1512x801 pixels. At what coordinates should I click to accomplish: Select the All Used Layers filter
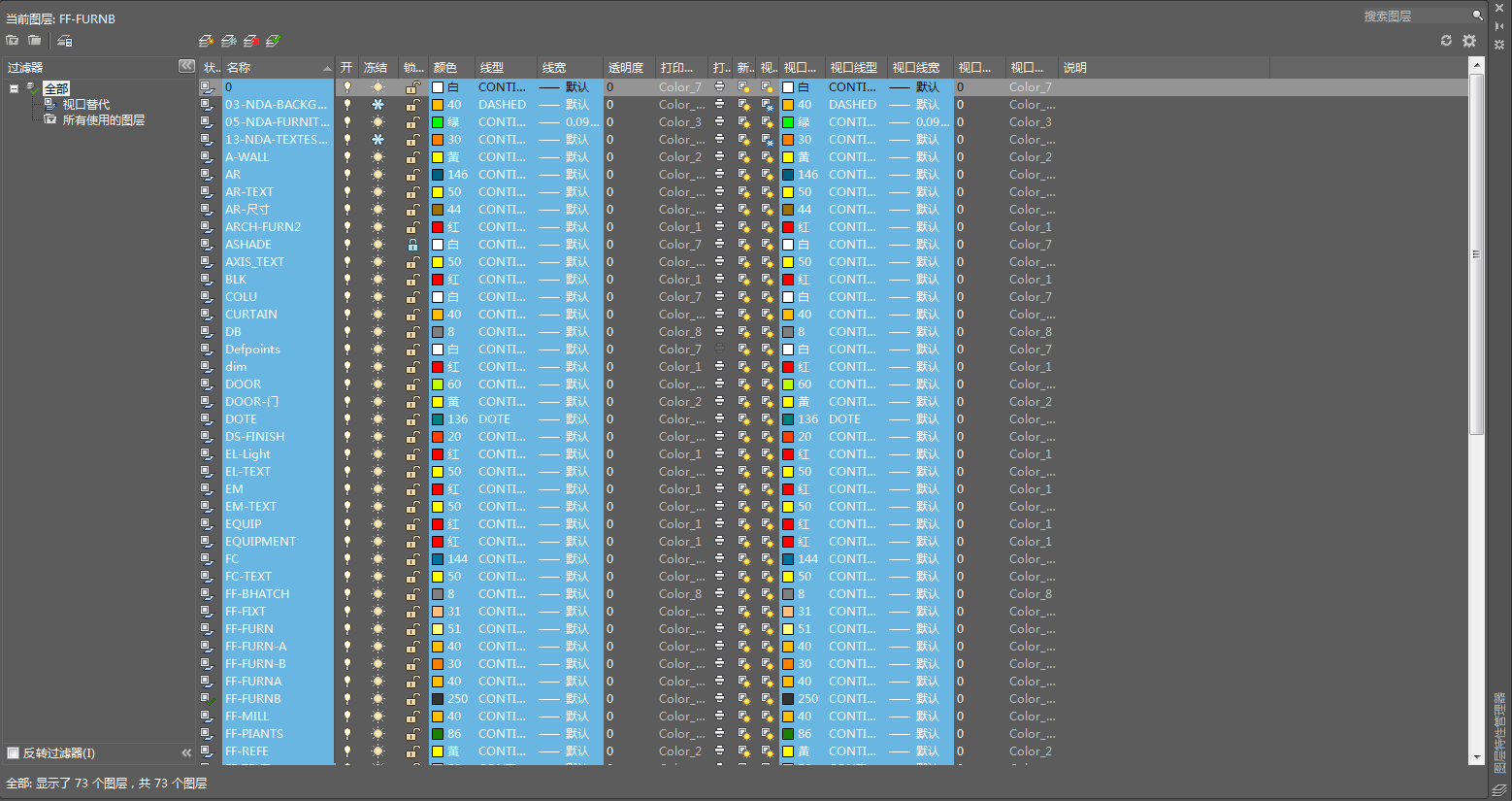pos(104,120)
